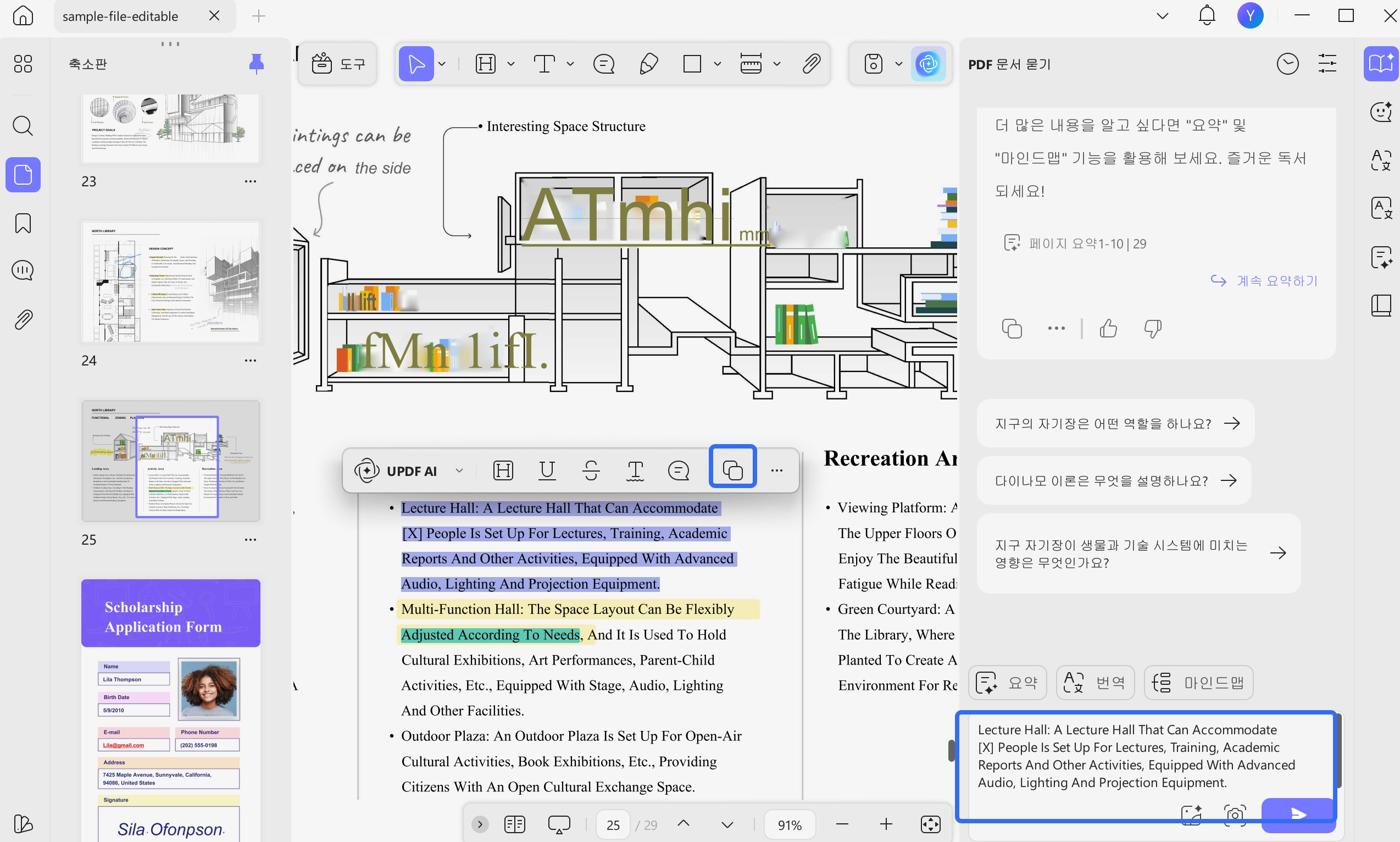Open the 도구 tools menu
This screenshot has width=1400, height=842.
338,64
